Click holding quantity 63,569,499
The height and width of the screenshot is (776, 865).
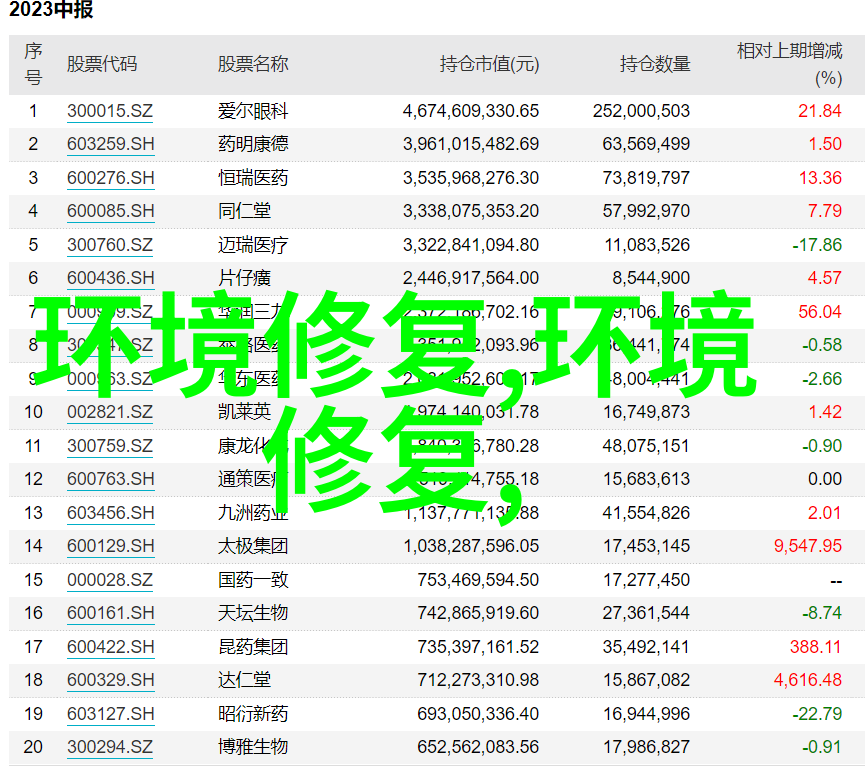[x=646, y=144]
